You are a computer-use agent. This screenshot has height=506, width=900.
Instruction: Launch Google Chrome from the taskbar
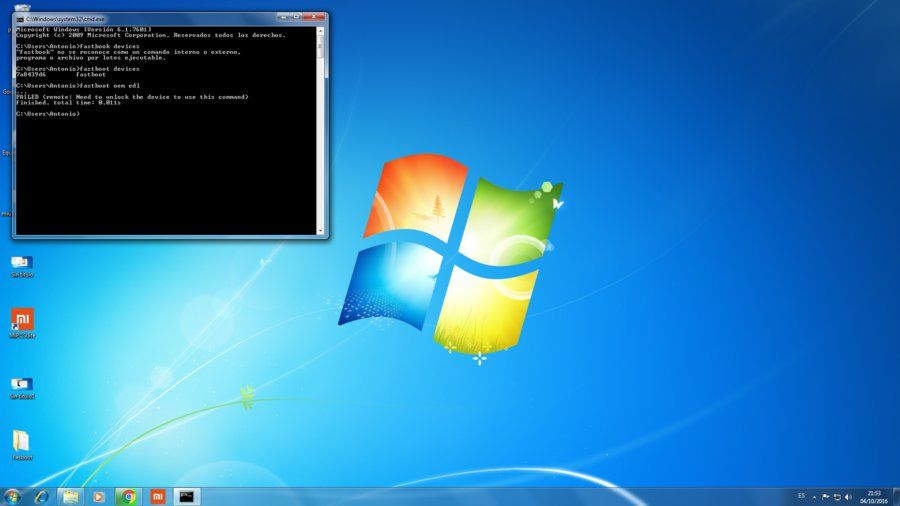pyautogui.click(x=128, y=497)
